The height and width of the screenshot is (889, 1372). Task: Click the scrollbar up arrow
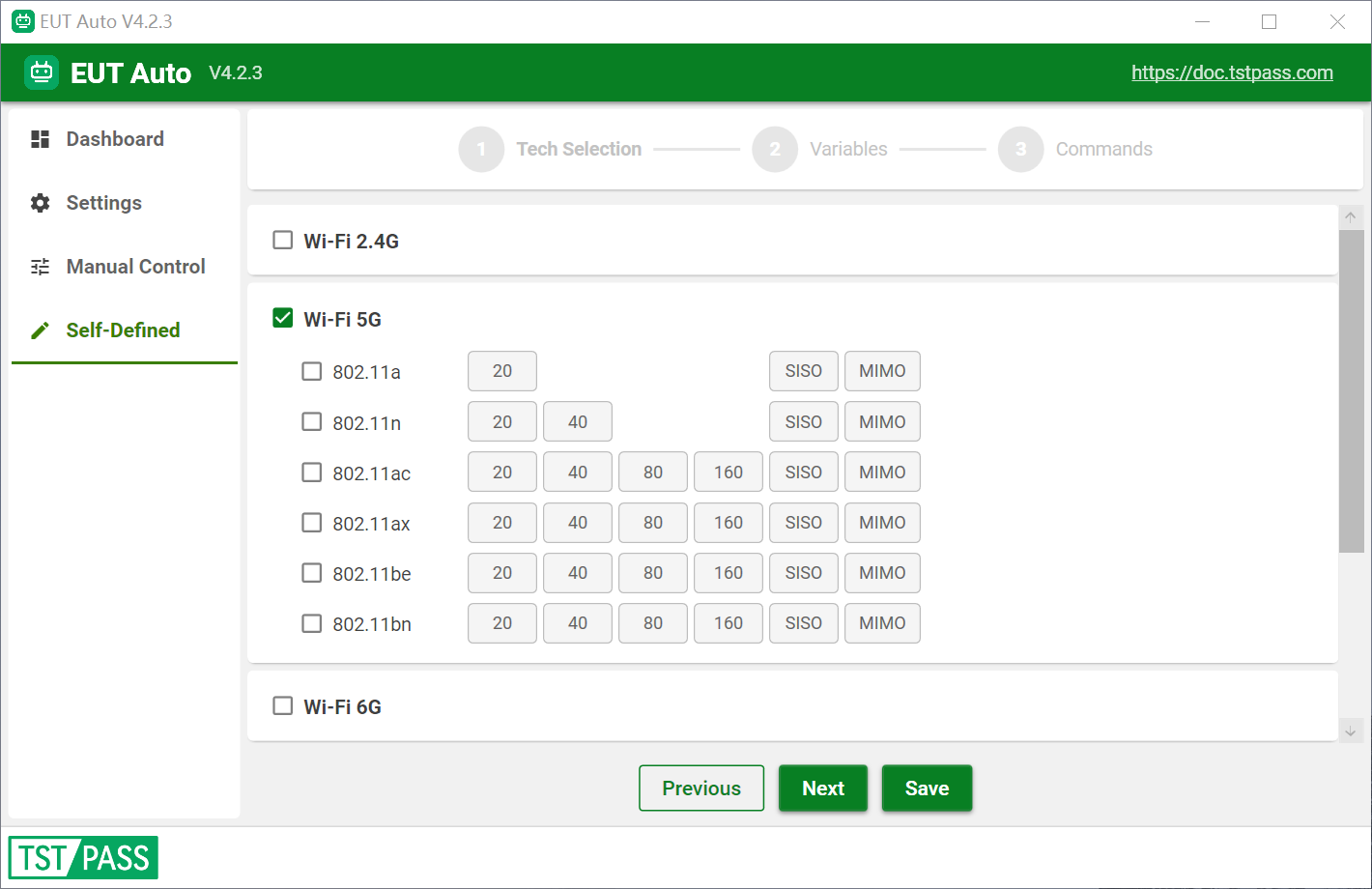(x=1351, y=217)
